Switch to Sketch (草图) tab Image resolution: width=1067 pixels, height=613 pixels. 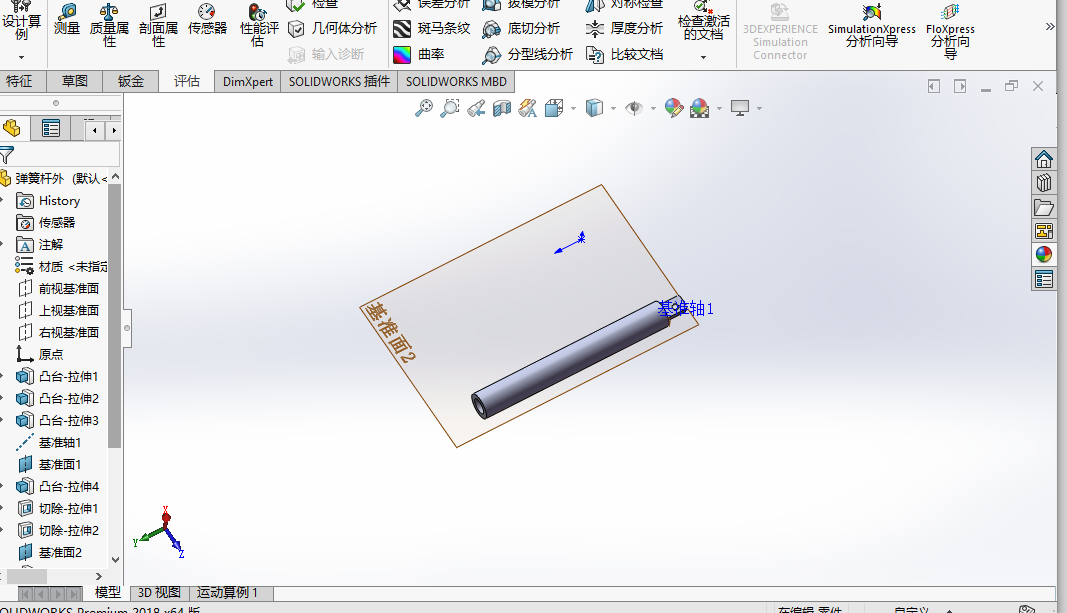tap(75, 82)
